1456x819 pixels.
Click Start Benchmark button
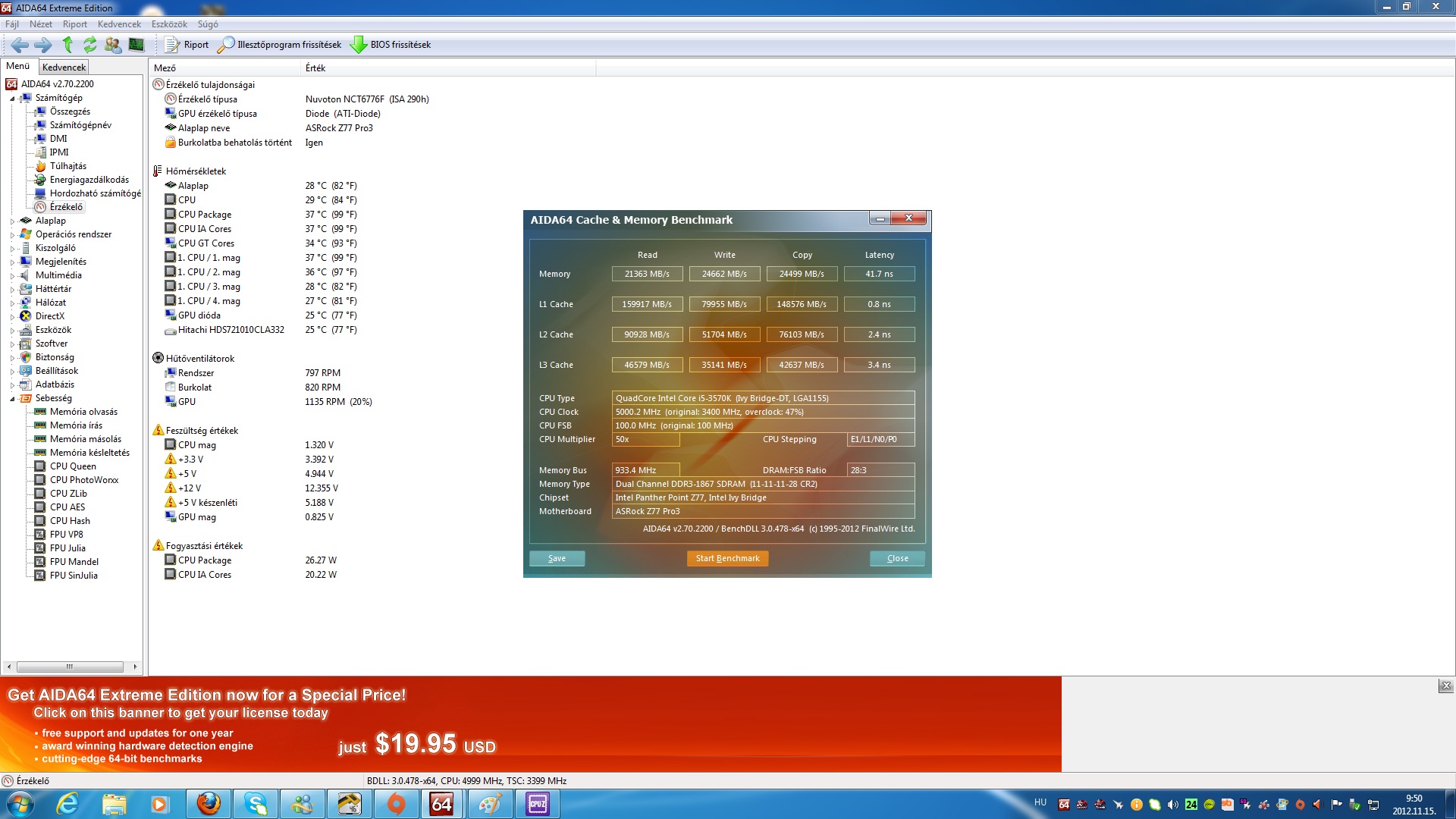pyautogui.click(x=728, y=558)
